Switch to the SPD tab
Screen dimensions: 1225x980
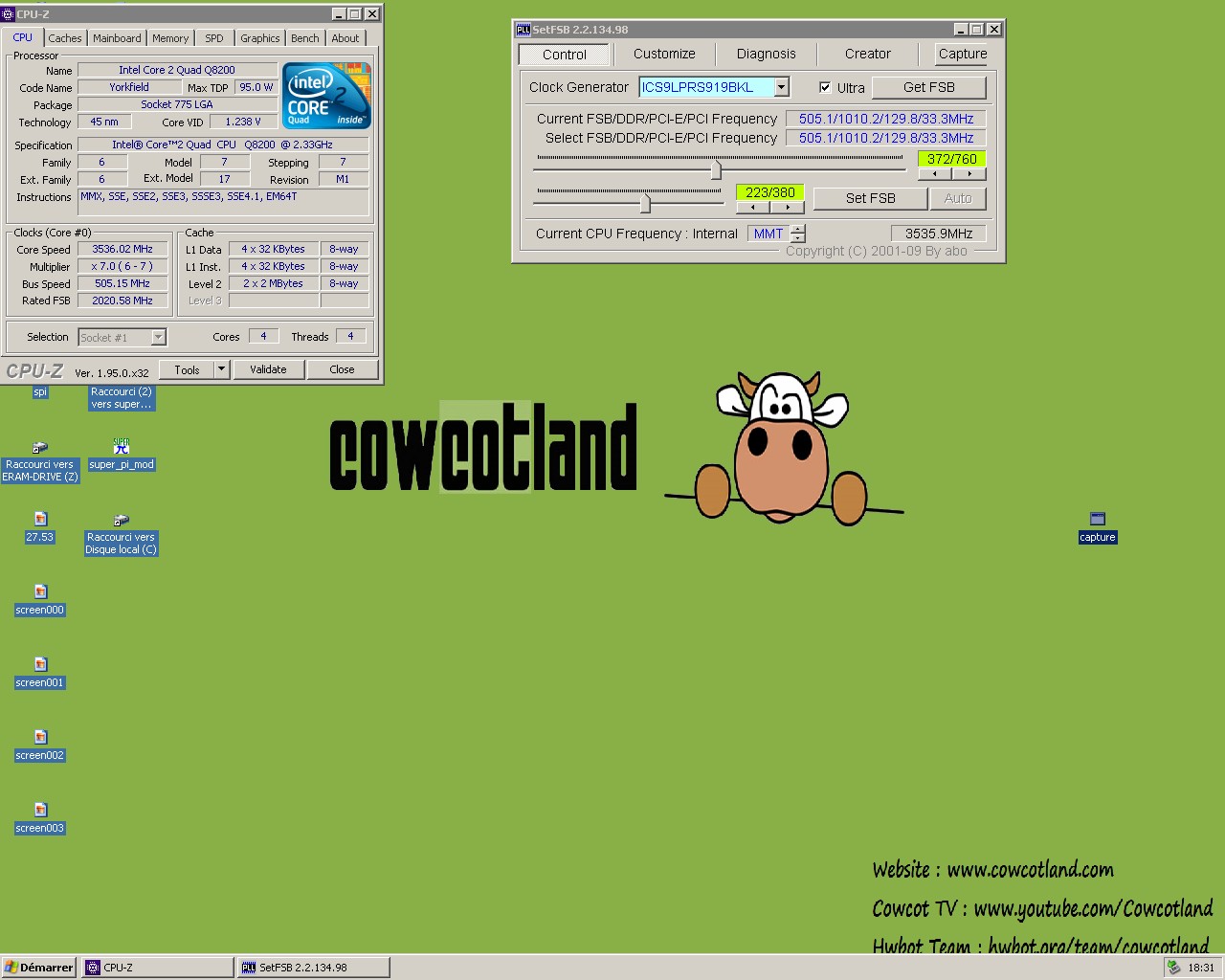point(214,38)
